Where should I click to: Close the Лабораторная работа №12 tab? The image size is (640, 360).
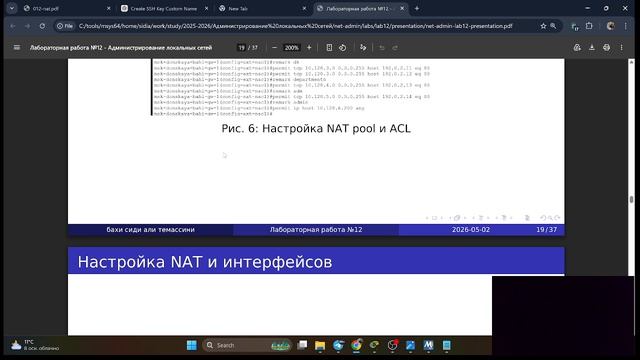[x=402, y=8]
